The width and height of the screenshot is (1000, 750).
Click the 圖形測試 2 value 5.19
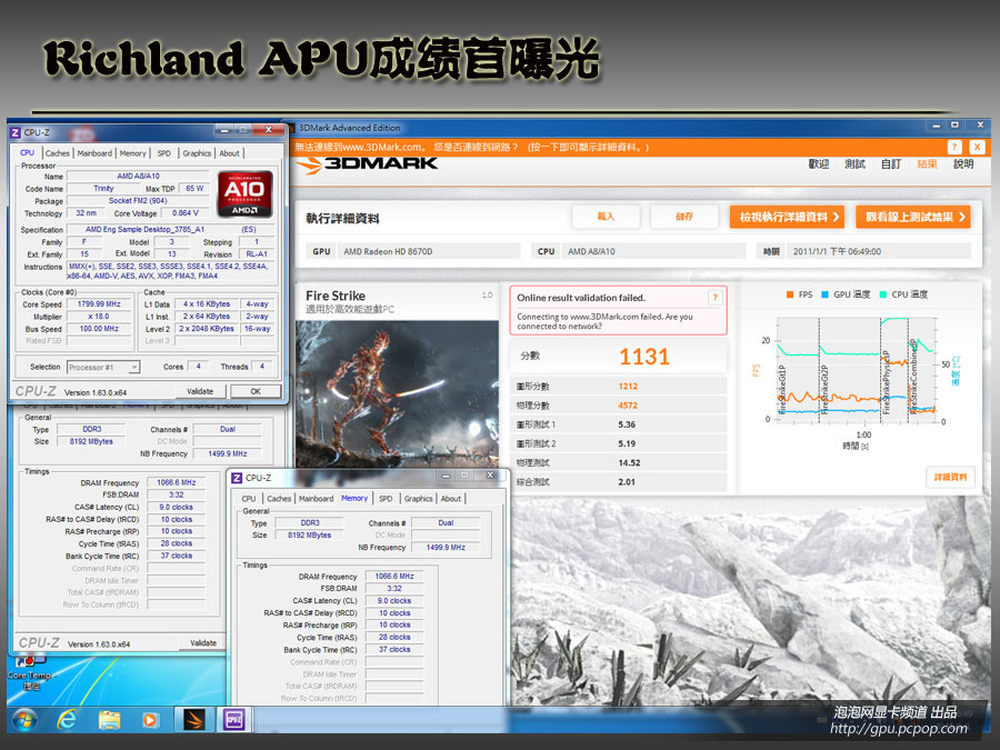coord(626,444)
